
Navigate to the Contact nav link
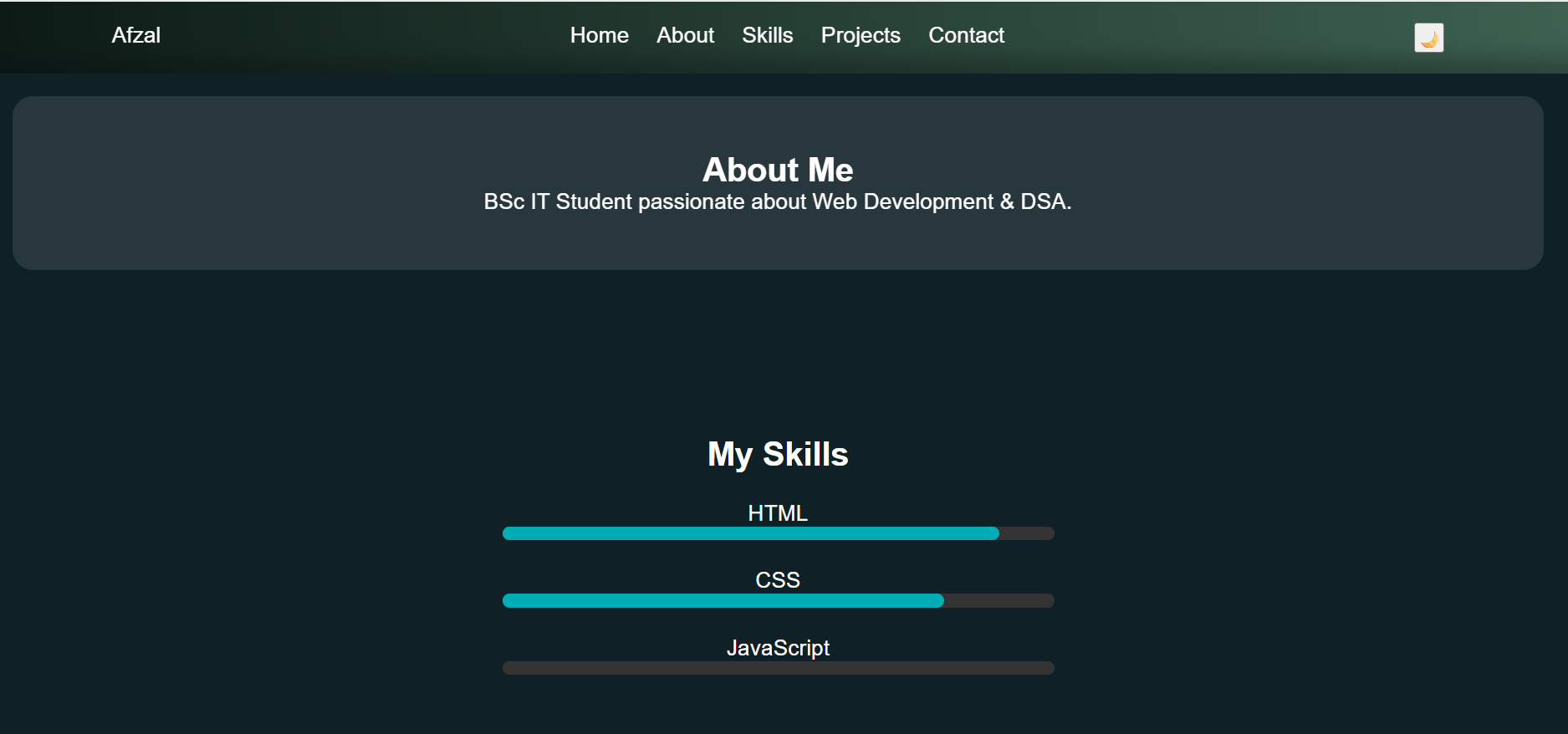click(966, 35)
